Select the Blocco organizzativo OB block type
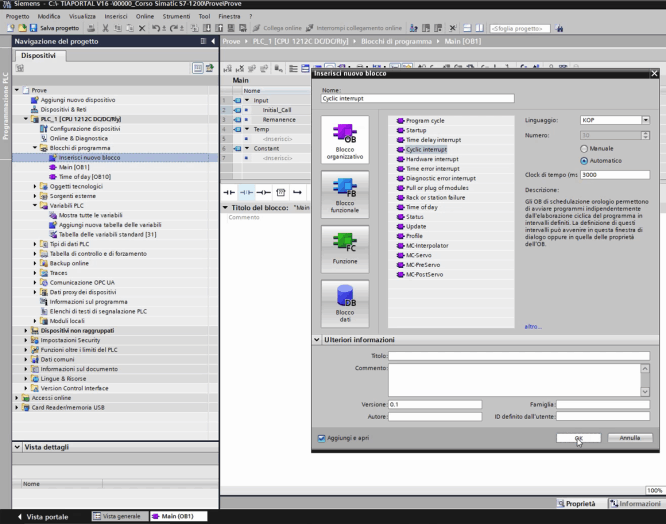The width and height of the screenshot is (666, 524). [345, 140]
